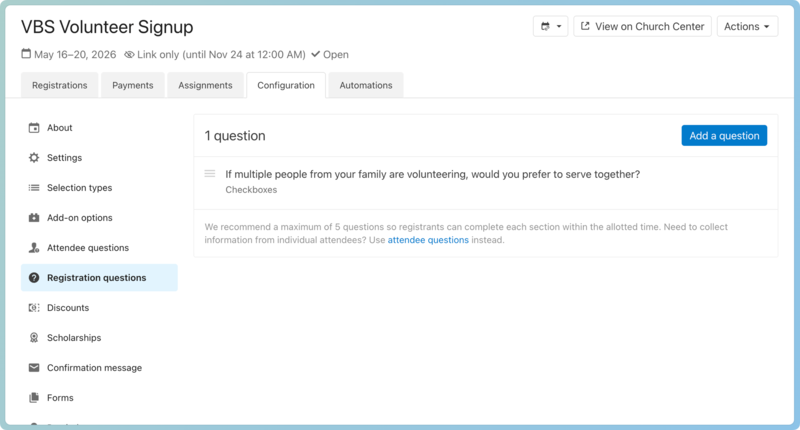The image size is (800, 430).
Task: Follow the attendee questions link
Action: (428, 240)
